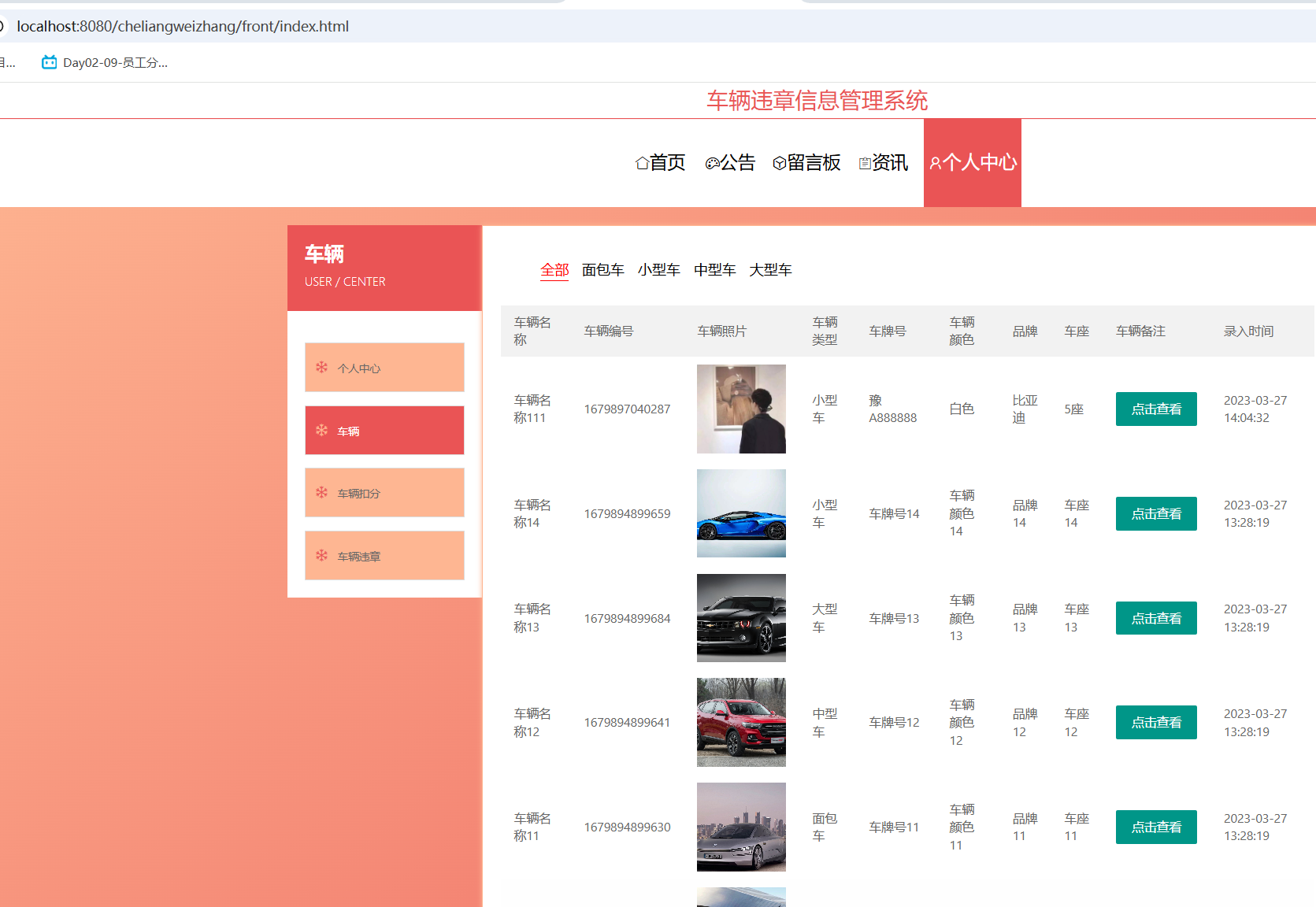Open 个人中心 in the left sidebar

coord(384,367)
